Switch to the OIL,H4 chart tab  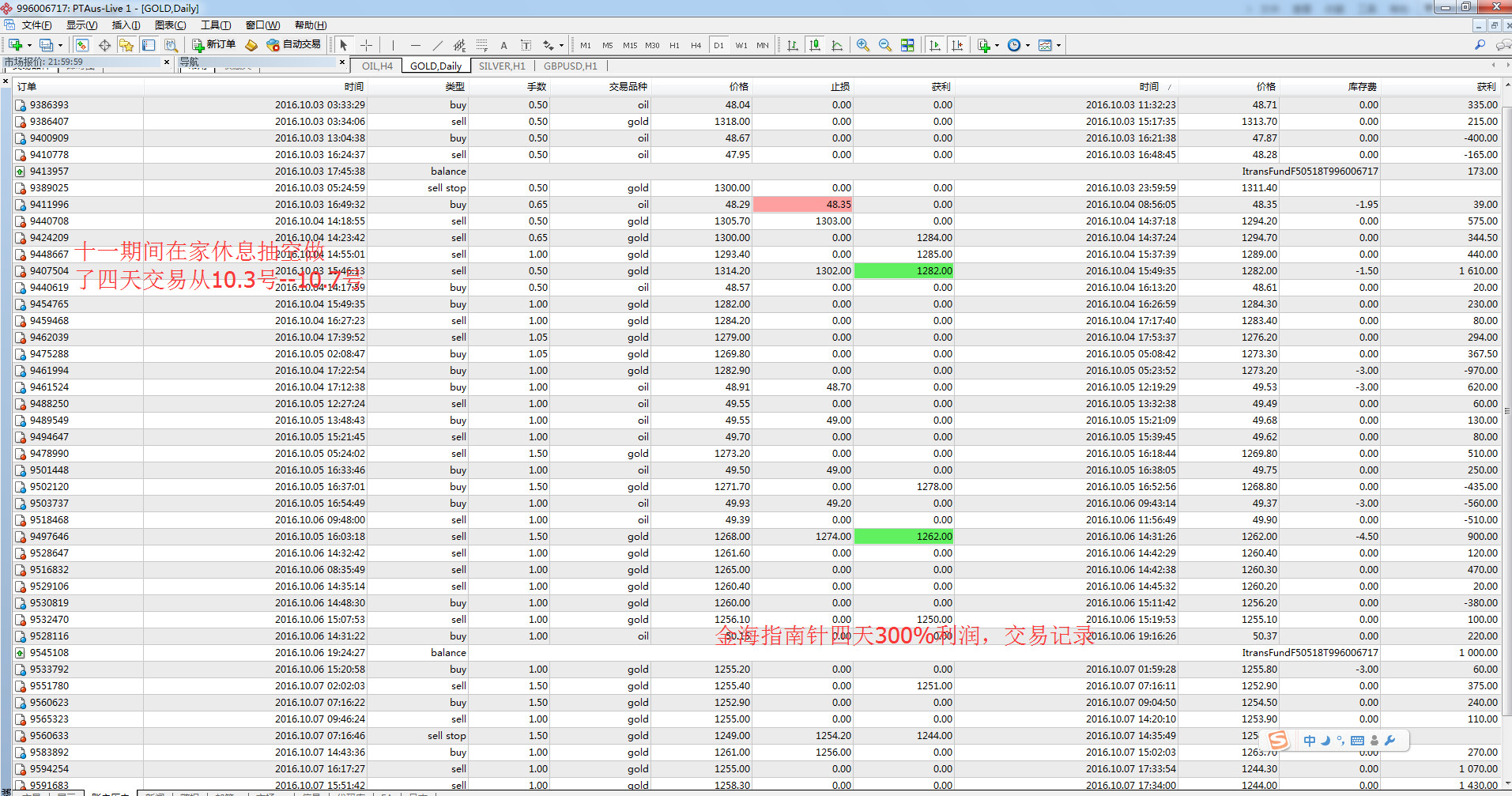click(377, 66)
